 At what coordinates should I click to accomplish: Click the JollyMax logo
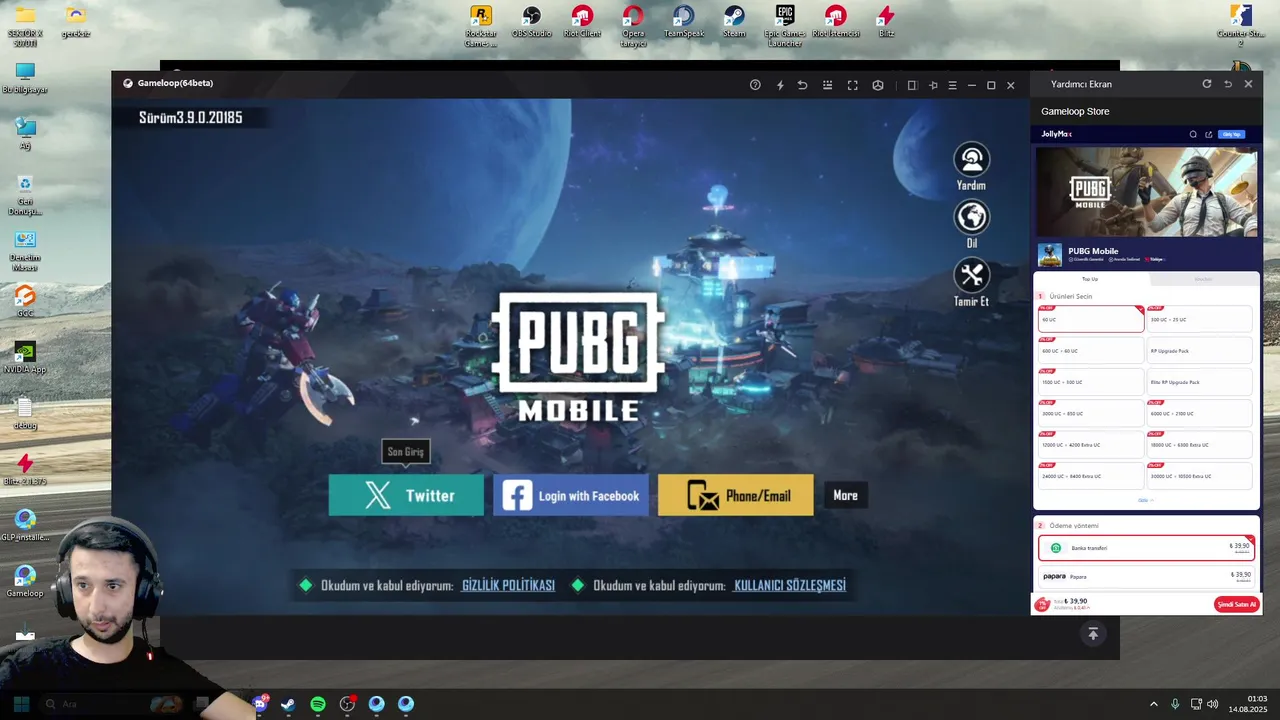(x=1056, y=134)
